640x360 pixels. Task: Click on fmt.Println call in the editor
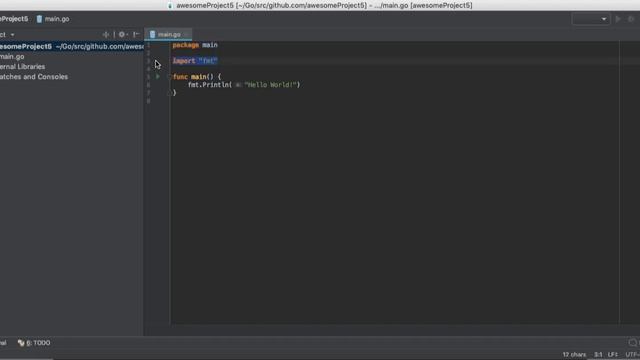coord(209,85)
